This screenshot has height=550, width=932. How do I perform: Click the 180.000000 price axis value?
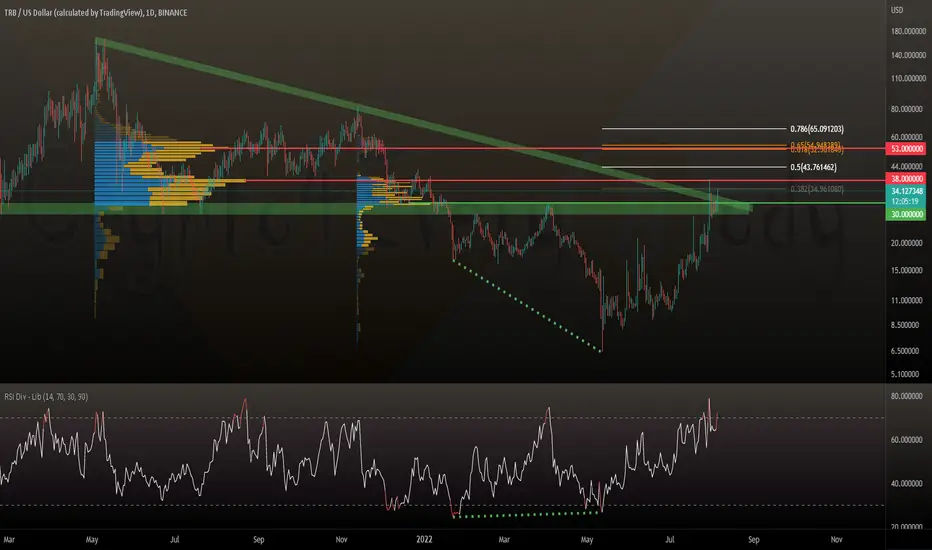(908, 31)
